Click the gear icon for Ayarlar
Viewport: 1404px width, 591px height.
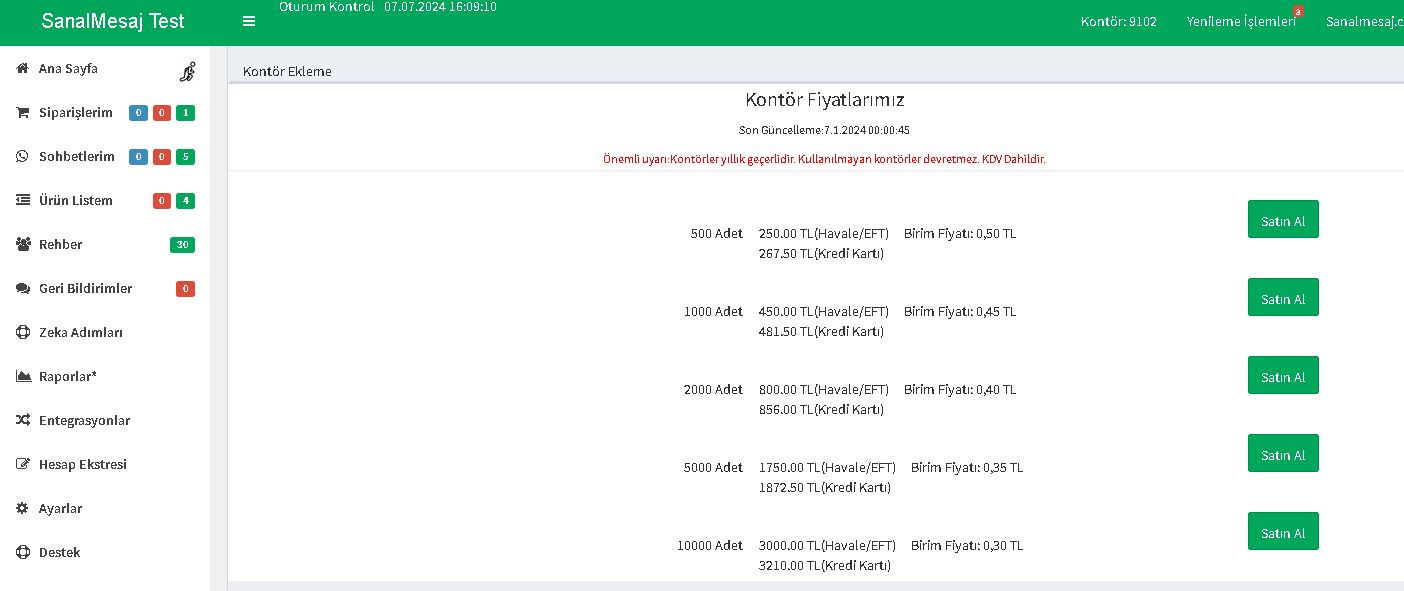click(22, 509)
